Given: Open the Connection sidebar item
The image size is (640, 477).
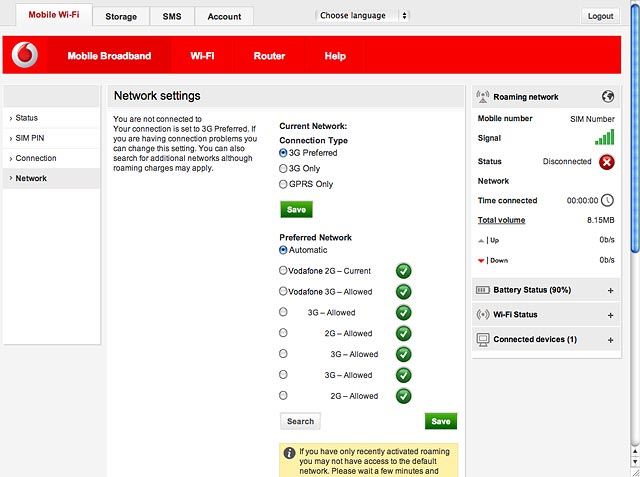Looking at the screenshot, I should pyautogui.click(x=51, y=158).
